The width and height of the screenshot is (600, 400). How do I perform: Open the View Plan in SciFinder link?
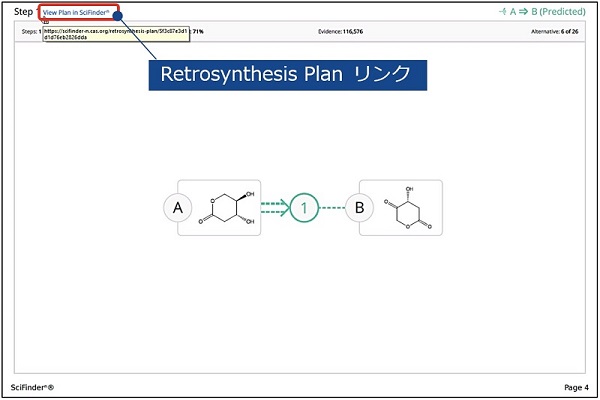(76, 13)
